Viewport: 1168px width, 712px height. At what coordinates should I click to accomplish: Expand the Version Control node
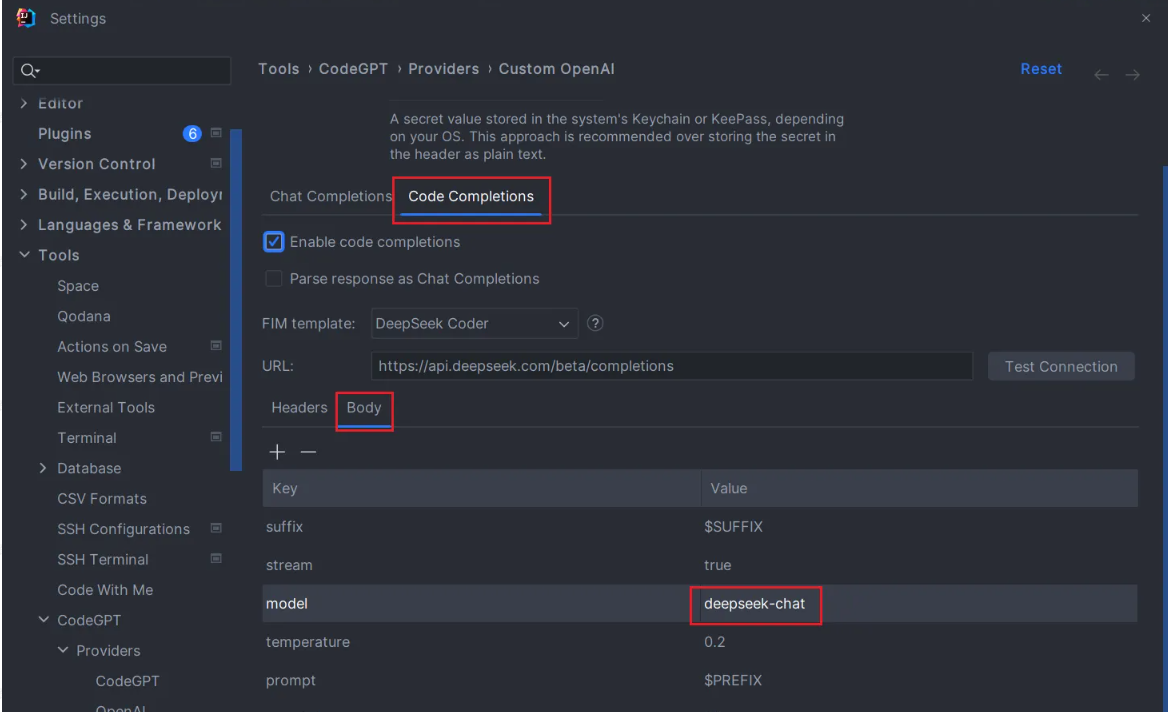[x=24, y=164]
